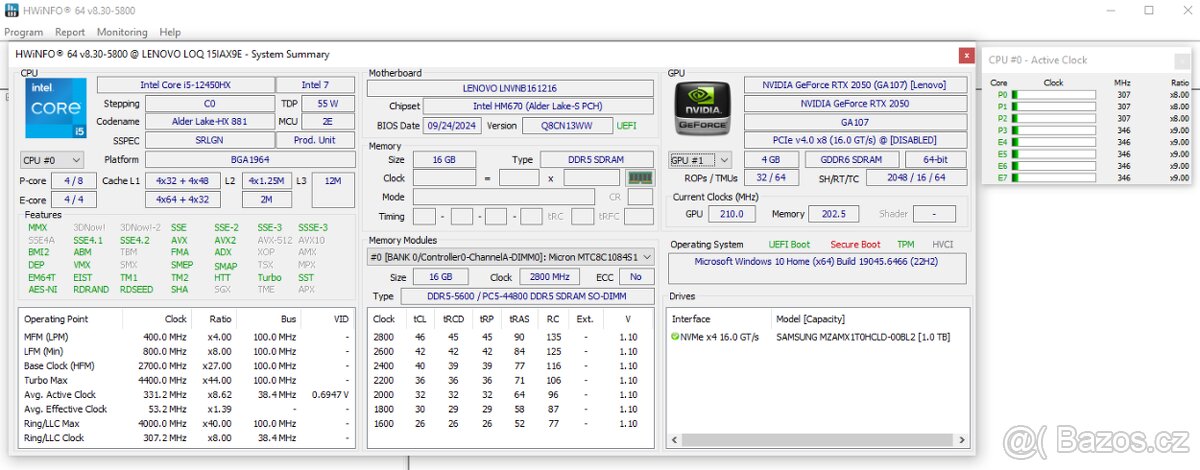Click the tCL column header

[419, 319]
